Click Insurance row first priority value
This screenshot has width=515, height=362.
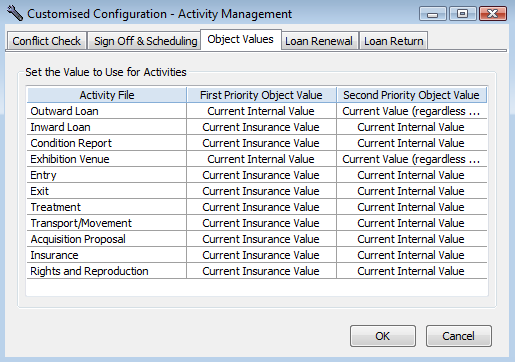coord(261,255)
